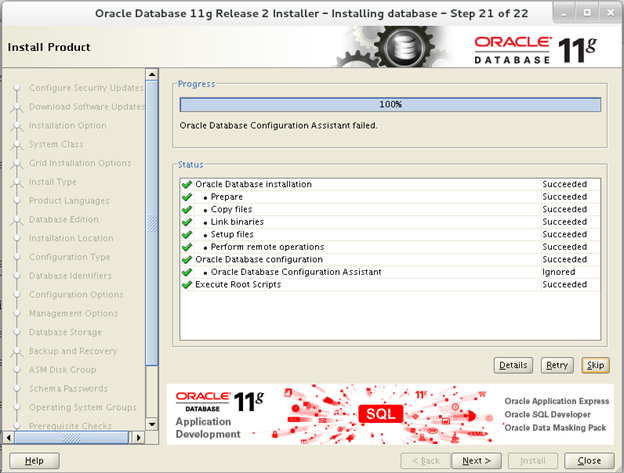Select Backup and Recovery step
The image size is (624, 473).
pos(73,351)
